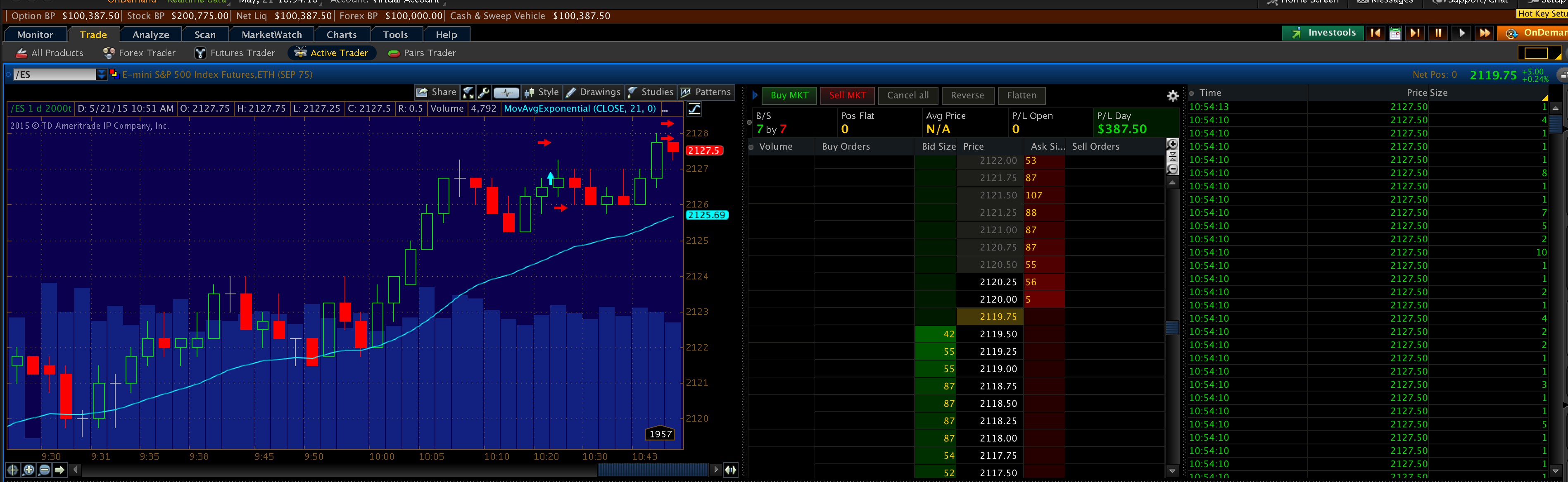Viewport: 1568px width, 482px height.
Task: Click the time axis expand/compress icon
Action: [730, 470]
